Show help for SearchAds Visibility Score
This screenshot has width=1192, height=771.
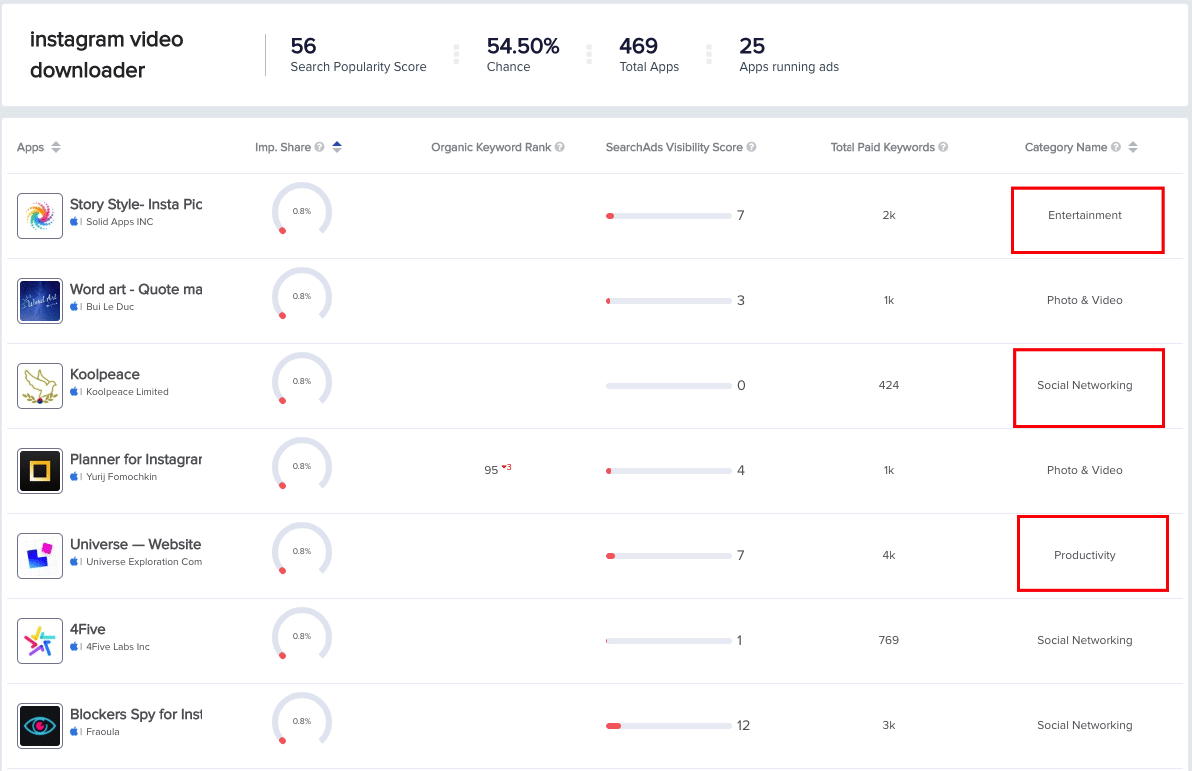751,147
